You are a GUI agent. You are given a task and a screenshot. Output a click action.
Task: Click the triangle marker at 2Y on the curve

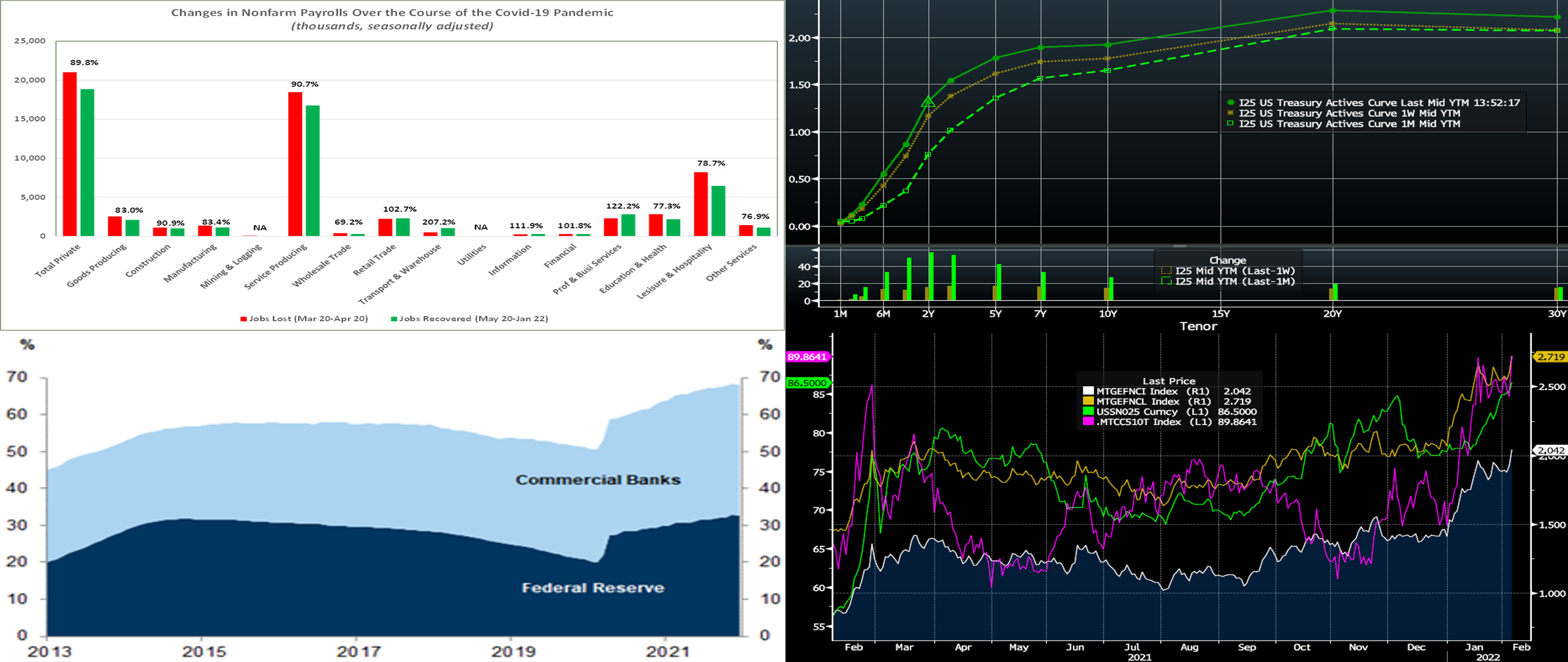(x=928, y=102)
